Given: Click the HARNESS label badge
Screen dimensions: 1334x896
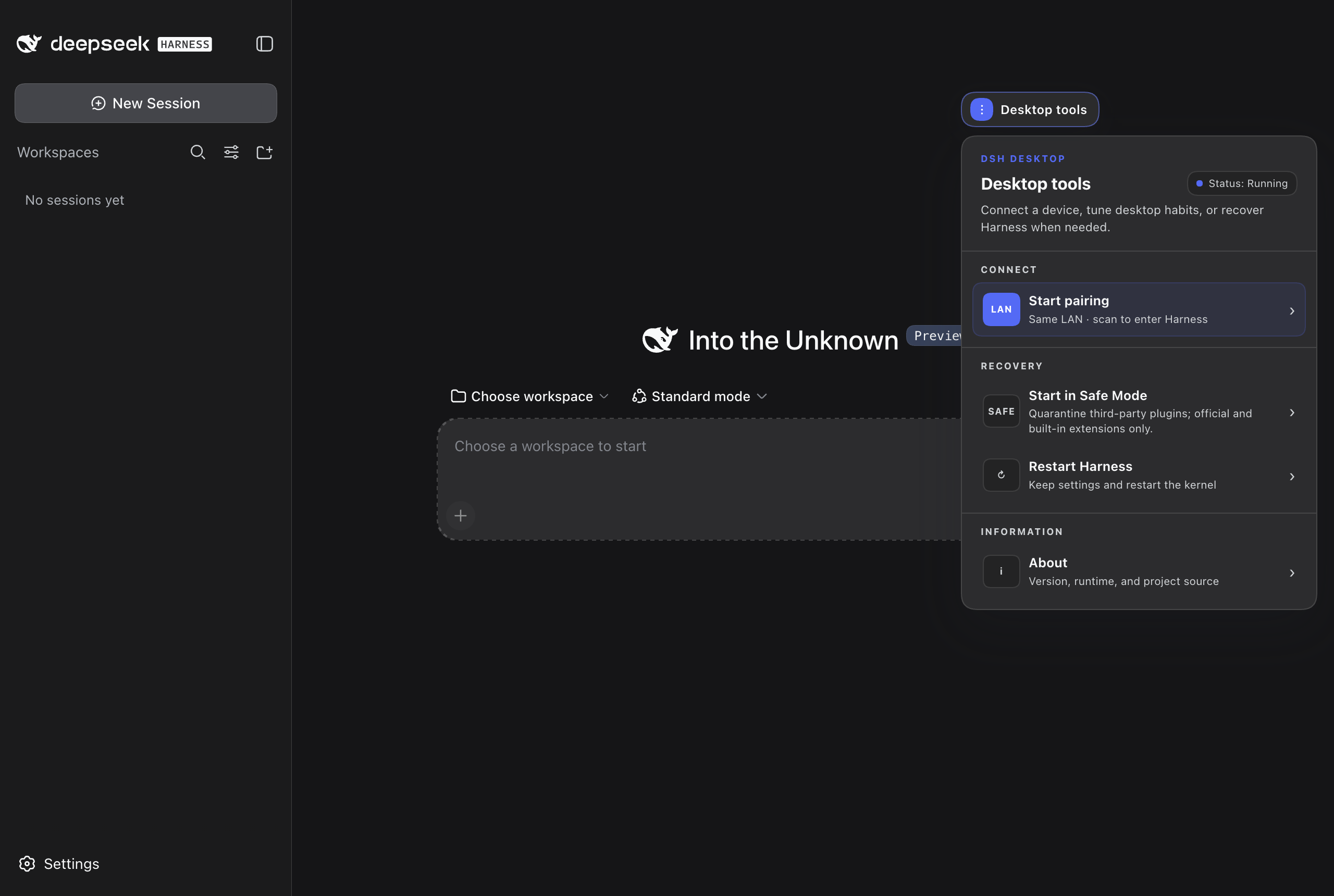Looking at the screenshot, I should (x=184, y=45).
